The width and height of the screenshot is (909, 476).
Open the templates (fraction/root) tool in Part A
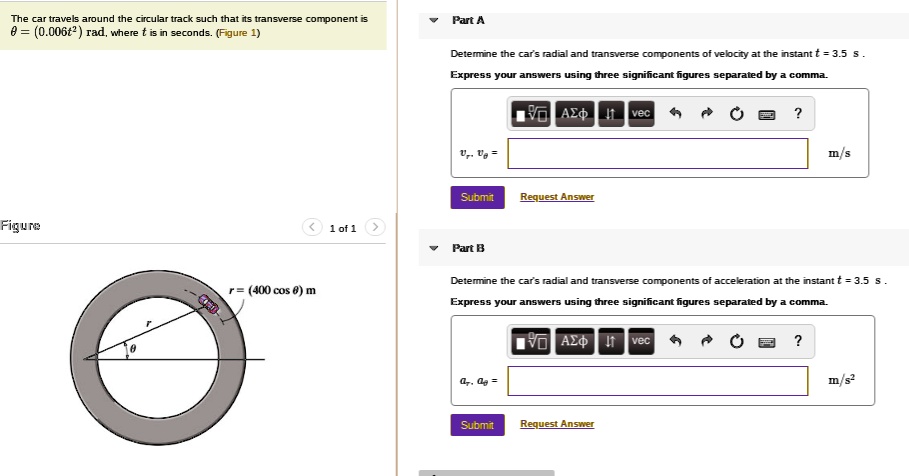point(530,114)
